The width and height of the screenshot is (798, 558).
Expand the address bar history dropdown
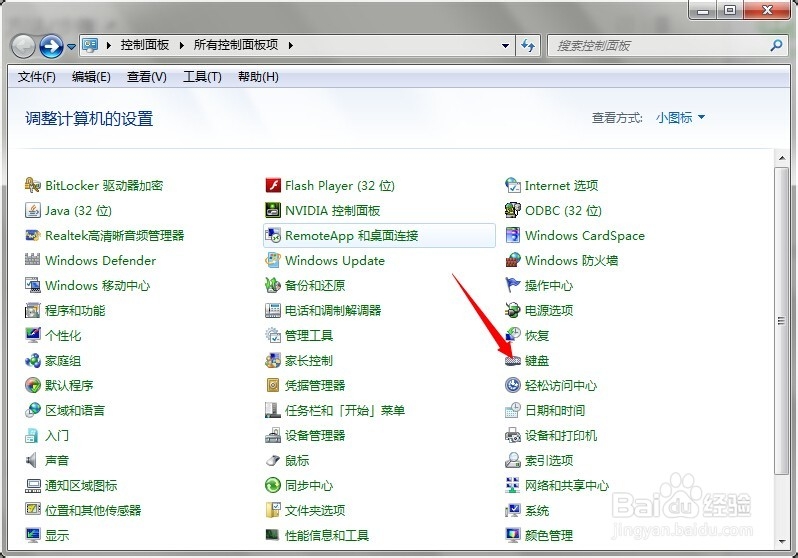click(x=505, y=45)
